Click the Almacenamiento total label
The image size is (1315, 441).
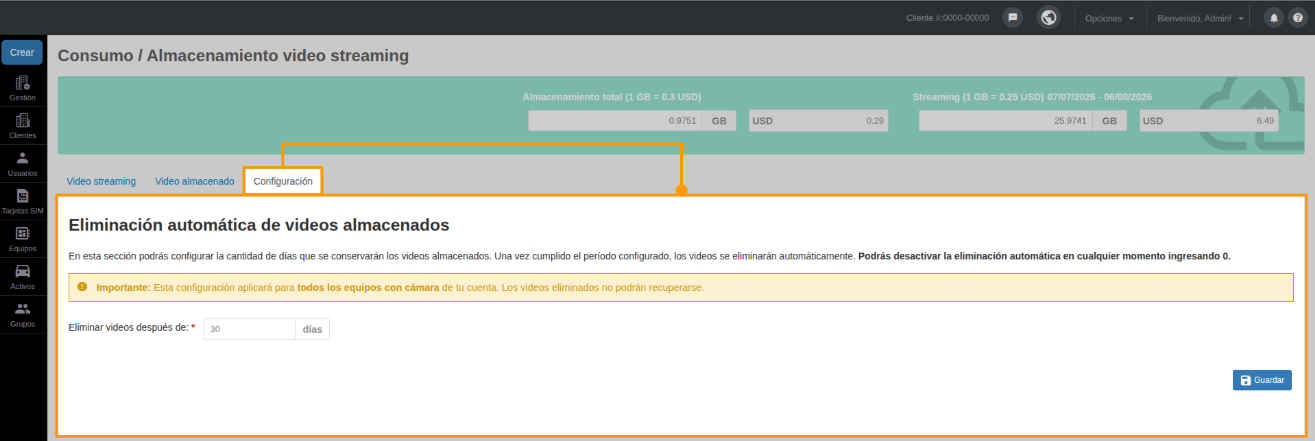(x=612, y=97)
